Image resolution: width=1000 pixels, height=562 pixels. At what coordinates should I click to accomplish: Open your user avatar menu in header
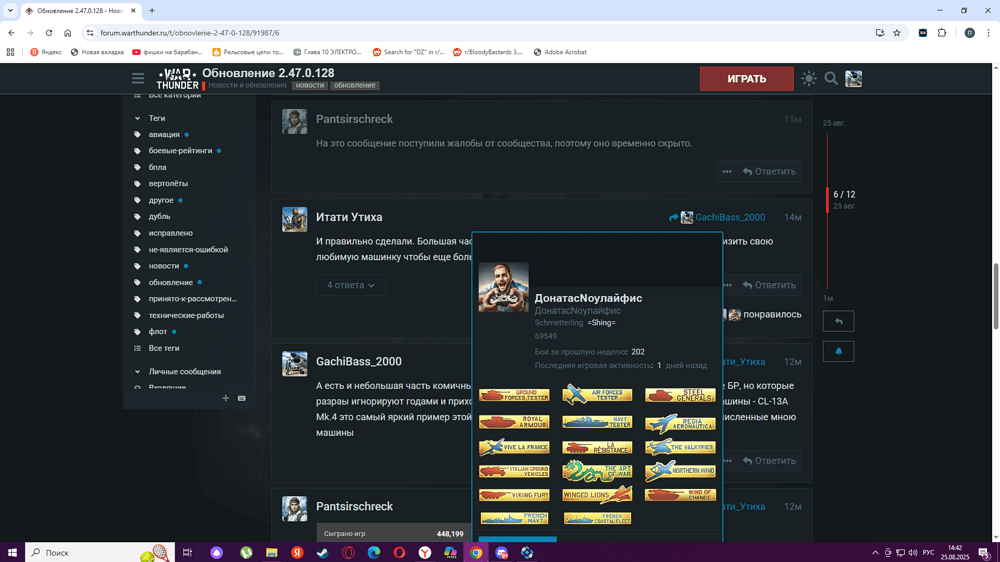(853, 78)
